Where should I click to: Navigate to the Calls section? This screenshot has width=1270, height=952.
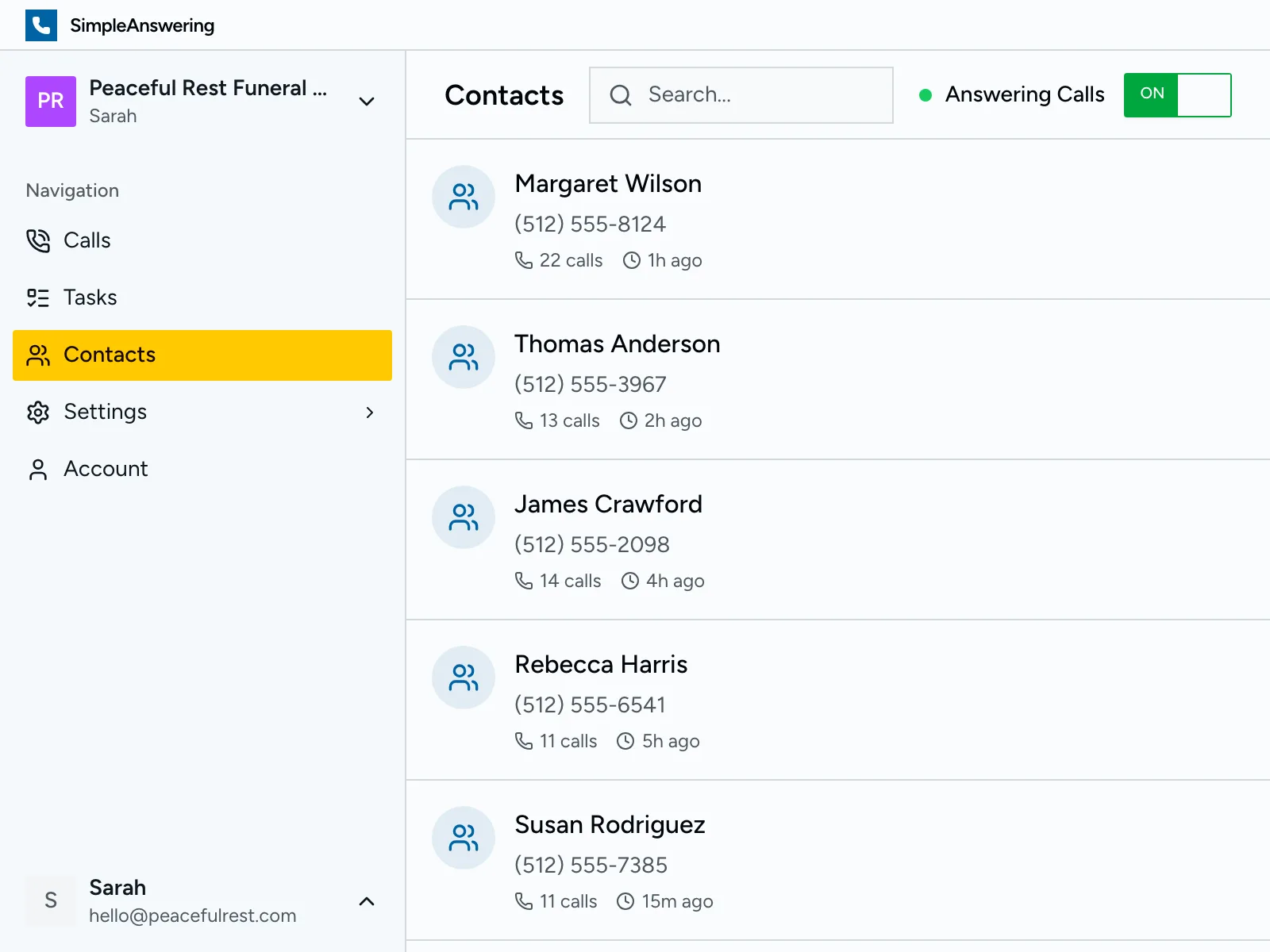[87, 240]
